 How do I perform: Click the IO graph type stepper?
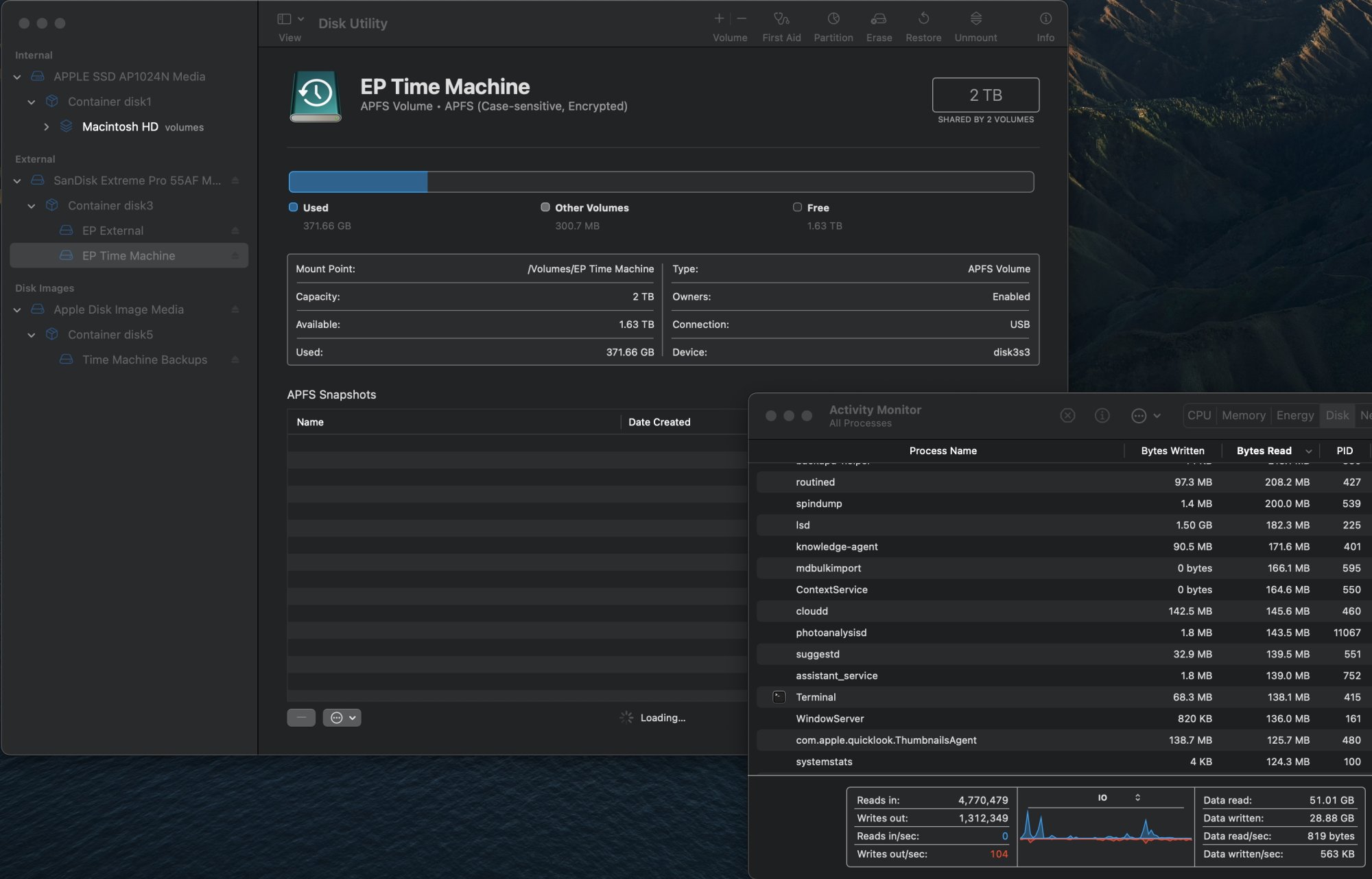1137,797
